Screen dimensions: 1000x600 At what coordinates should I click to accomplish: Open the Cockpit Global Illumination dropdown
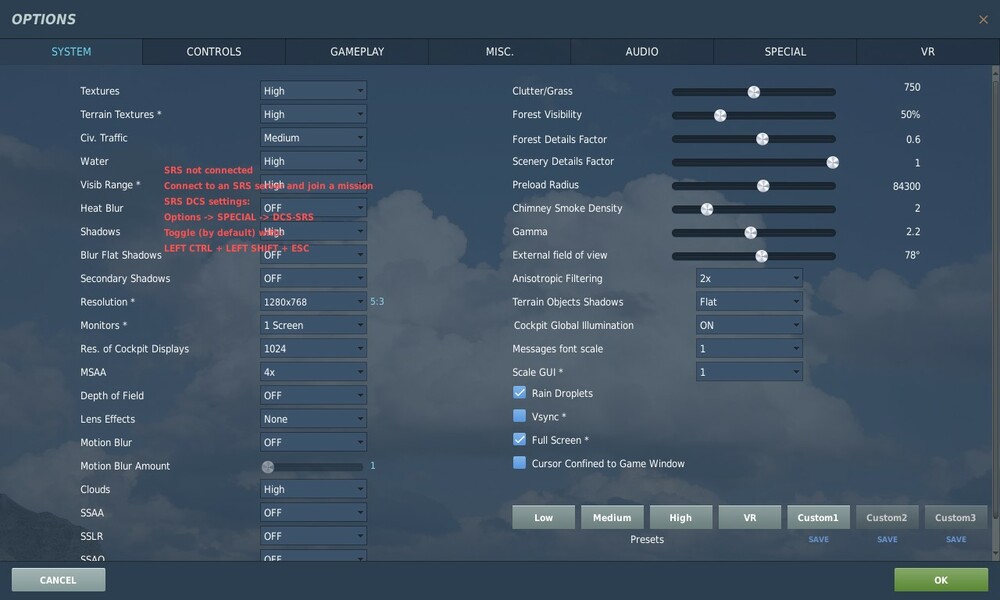tap(749, 325)
